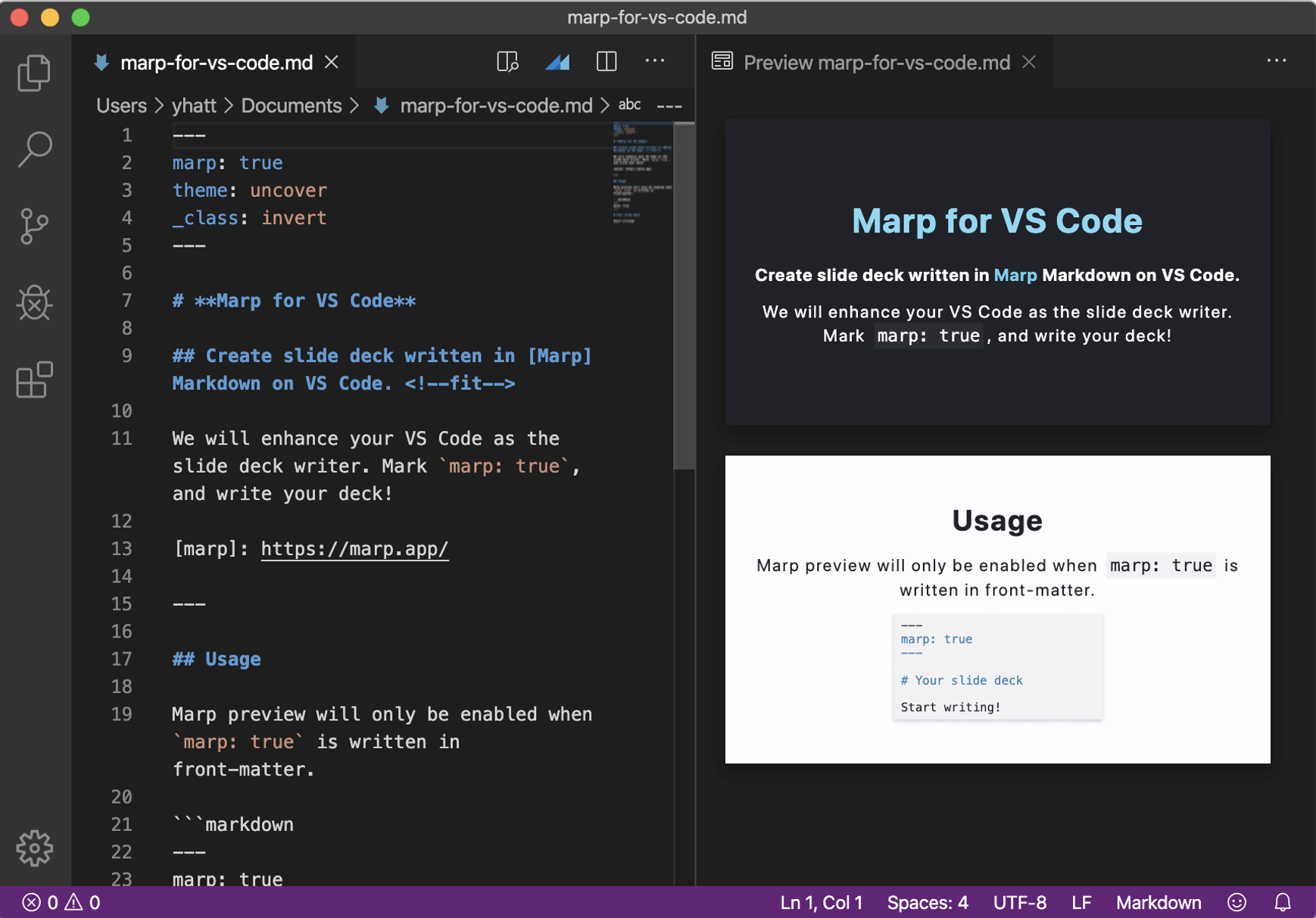Expand the Documents breadcrumb segment
Viewport: 1316px width, 918px height.
291,105
